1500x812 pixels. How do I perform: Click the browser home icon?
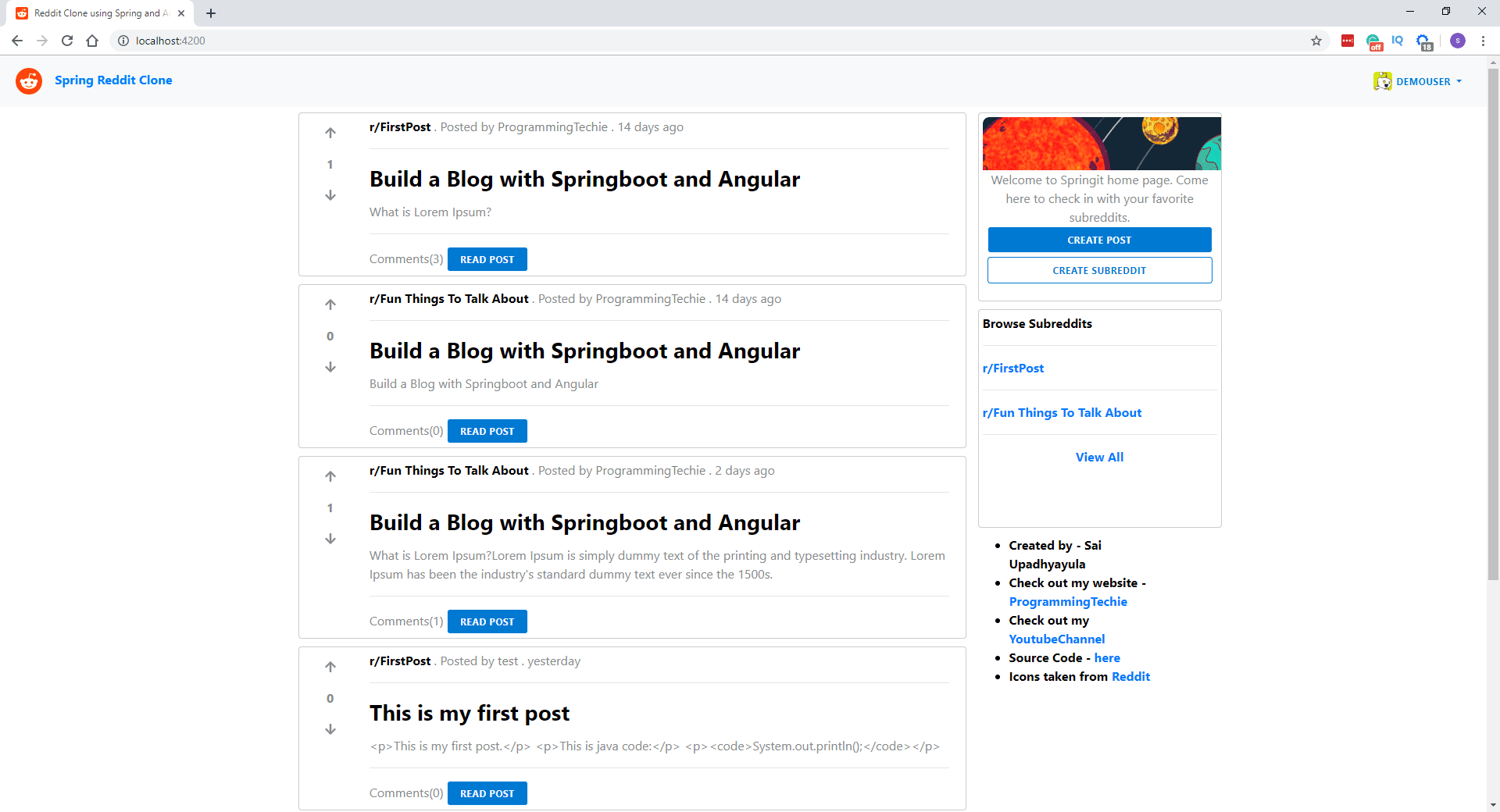pos(92,41)
